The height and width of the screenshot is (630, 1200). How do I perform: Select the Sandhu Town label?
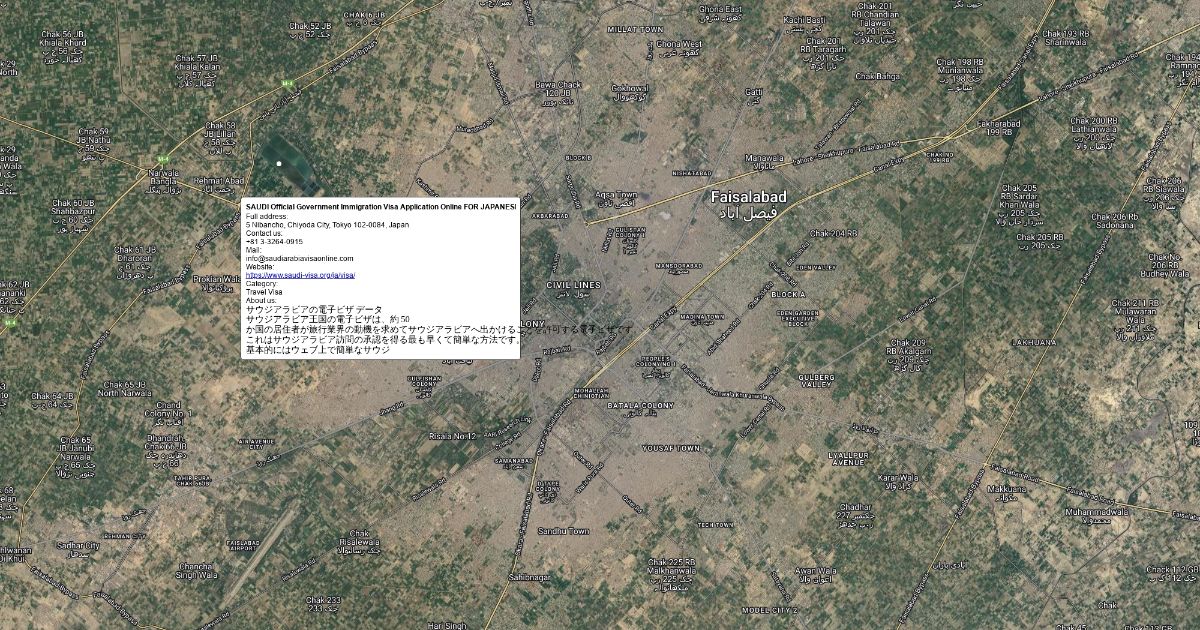(563, 531)
